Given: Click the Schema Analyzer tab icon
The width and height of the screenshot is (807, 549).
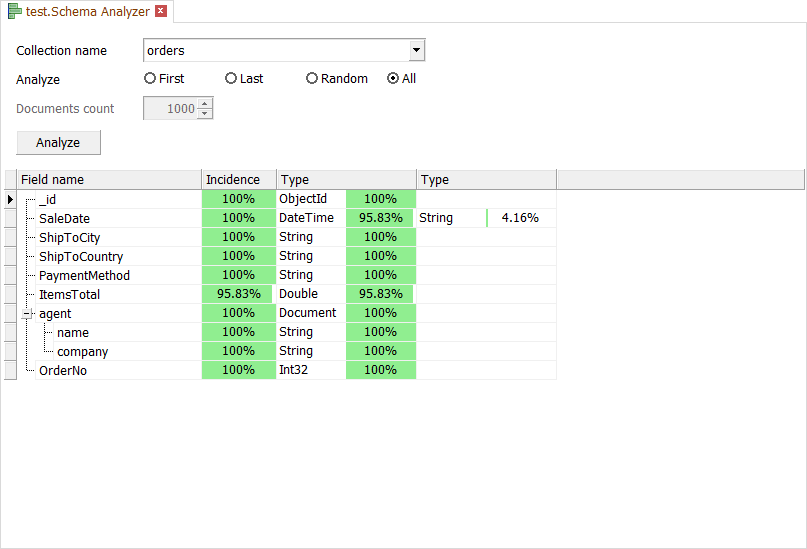Looking at the screenshot, I should click(15, 12).
